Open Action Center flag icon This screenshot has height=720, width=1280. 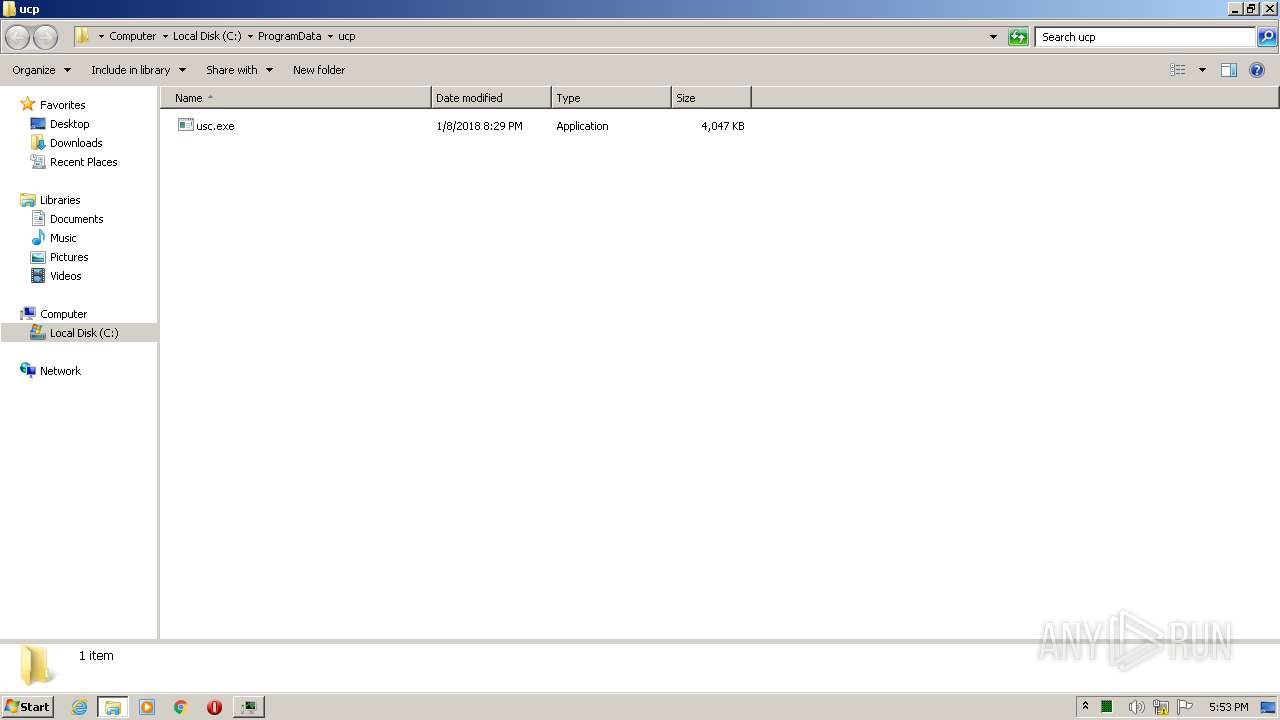1186,707
